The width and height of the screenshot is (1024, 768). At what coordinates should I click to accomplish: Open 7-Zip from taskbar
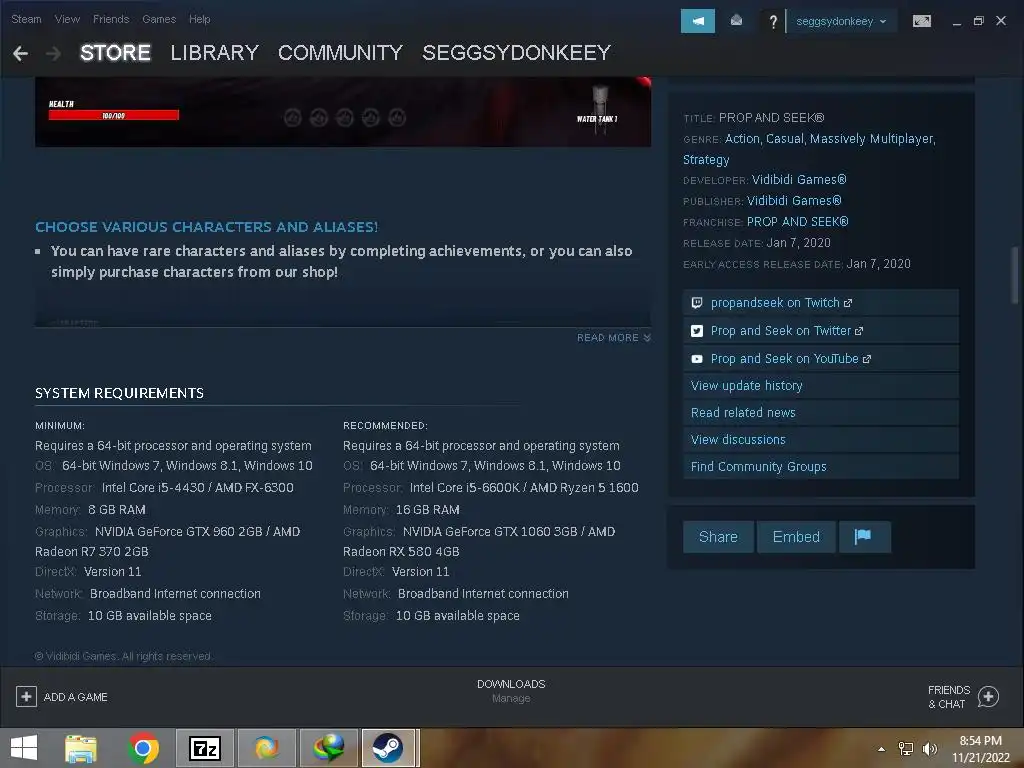204,748
